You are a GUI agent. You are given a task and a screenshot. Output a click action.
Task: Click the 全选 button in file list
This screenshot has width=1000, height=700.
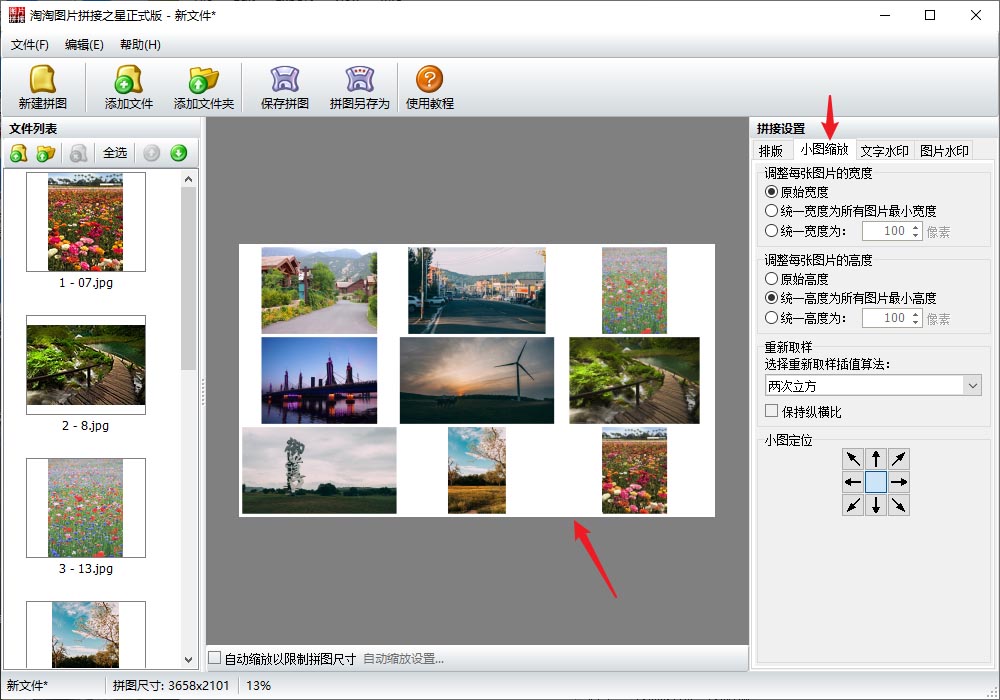click(x=115, y=153)
